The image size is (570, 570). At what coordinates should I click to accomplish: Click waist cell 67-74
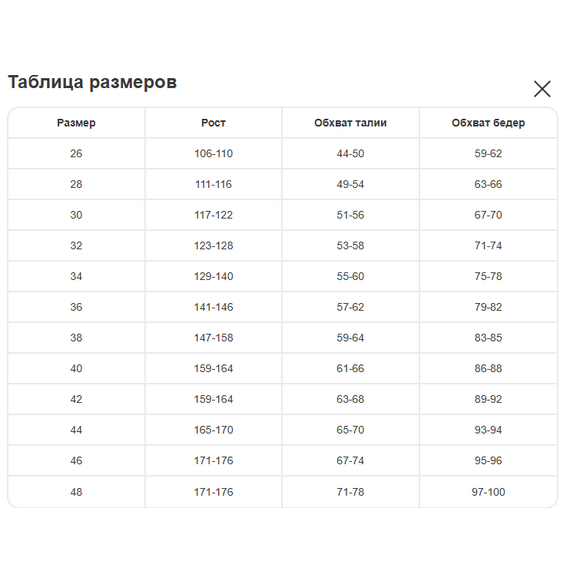[x=350, y=461]
